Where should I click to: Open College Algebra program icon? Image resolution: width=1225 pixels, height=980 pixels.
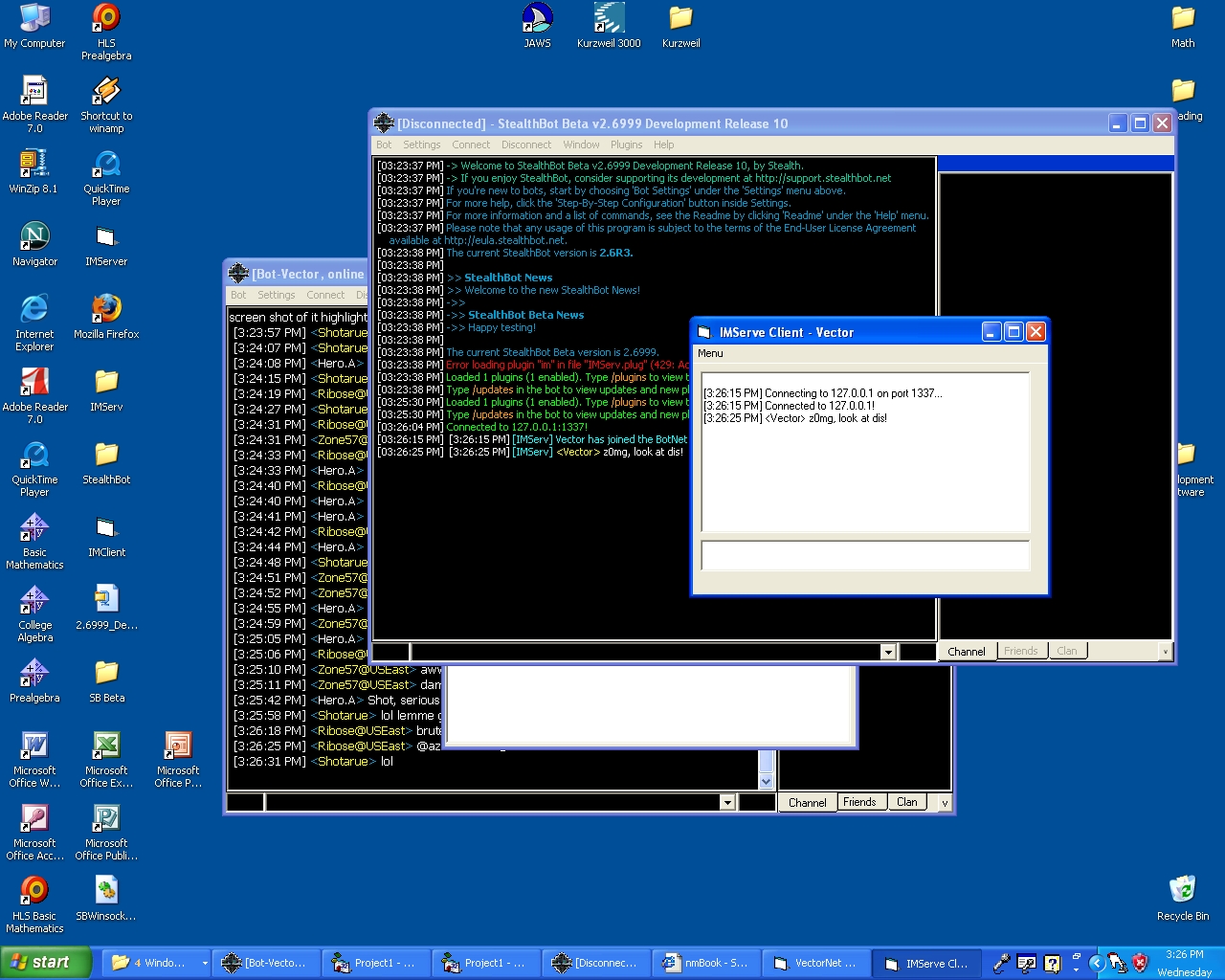[x=34, y=613]
